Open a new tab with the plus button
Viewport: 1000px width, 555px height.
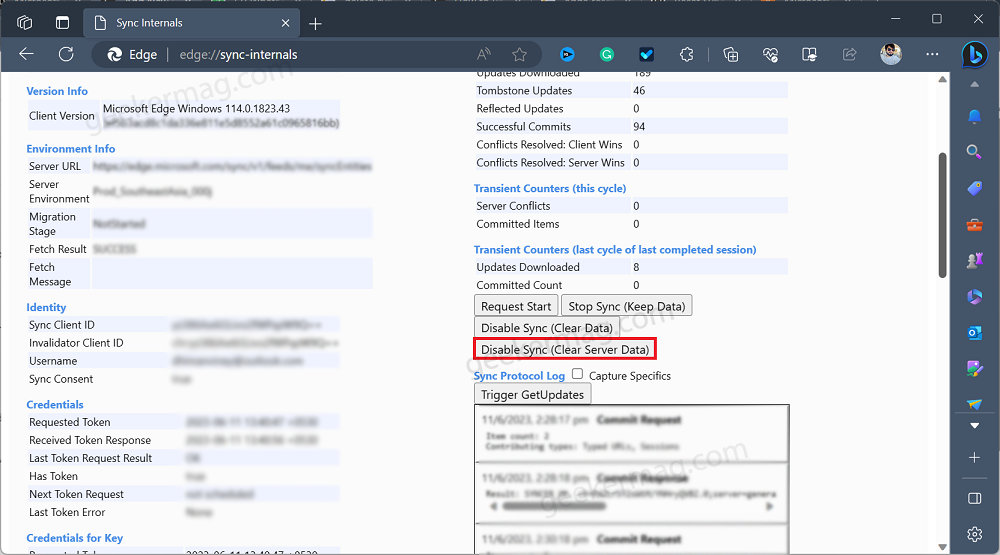[x=315, y=24]
